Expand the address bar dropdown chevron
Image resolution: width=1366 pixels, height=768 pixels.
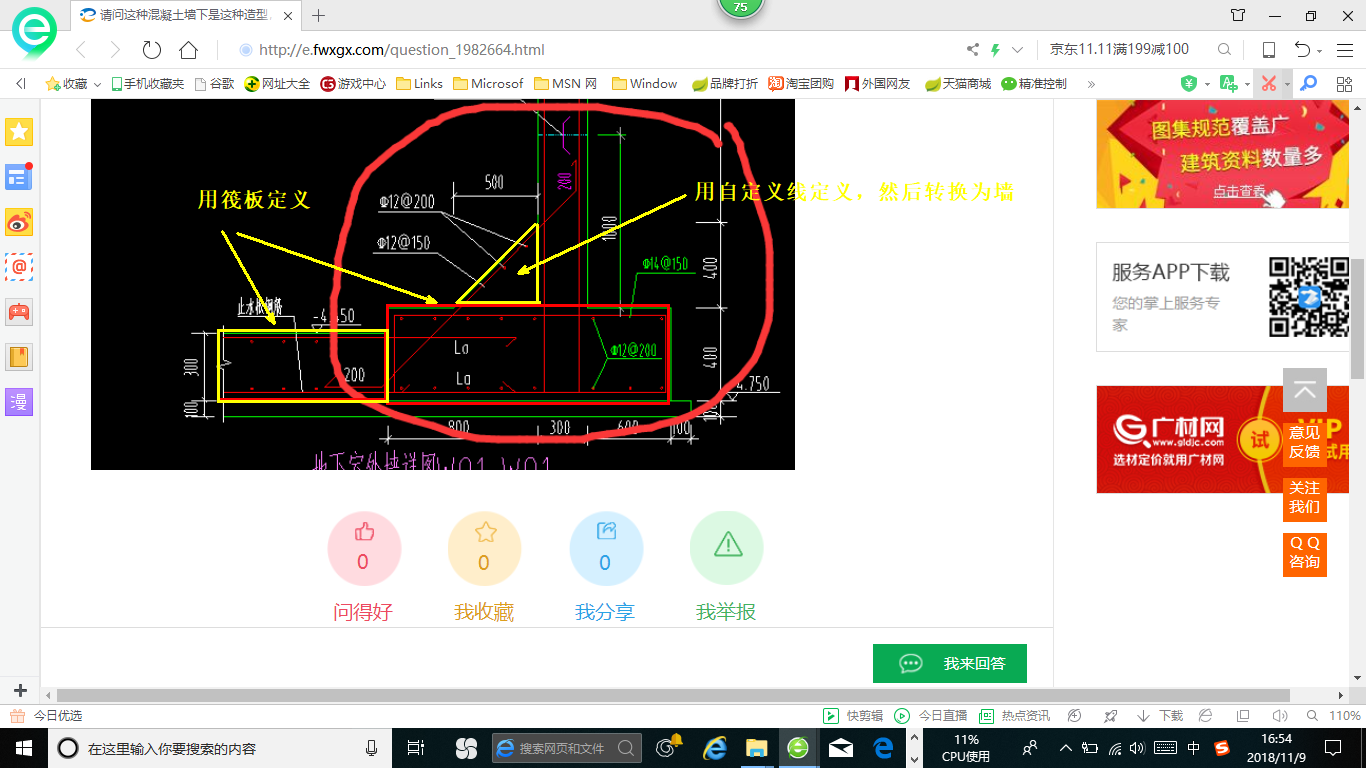(1018, 50)
